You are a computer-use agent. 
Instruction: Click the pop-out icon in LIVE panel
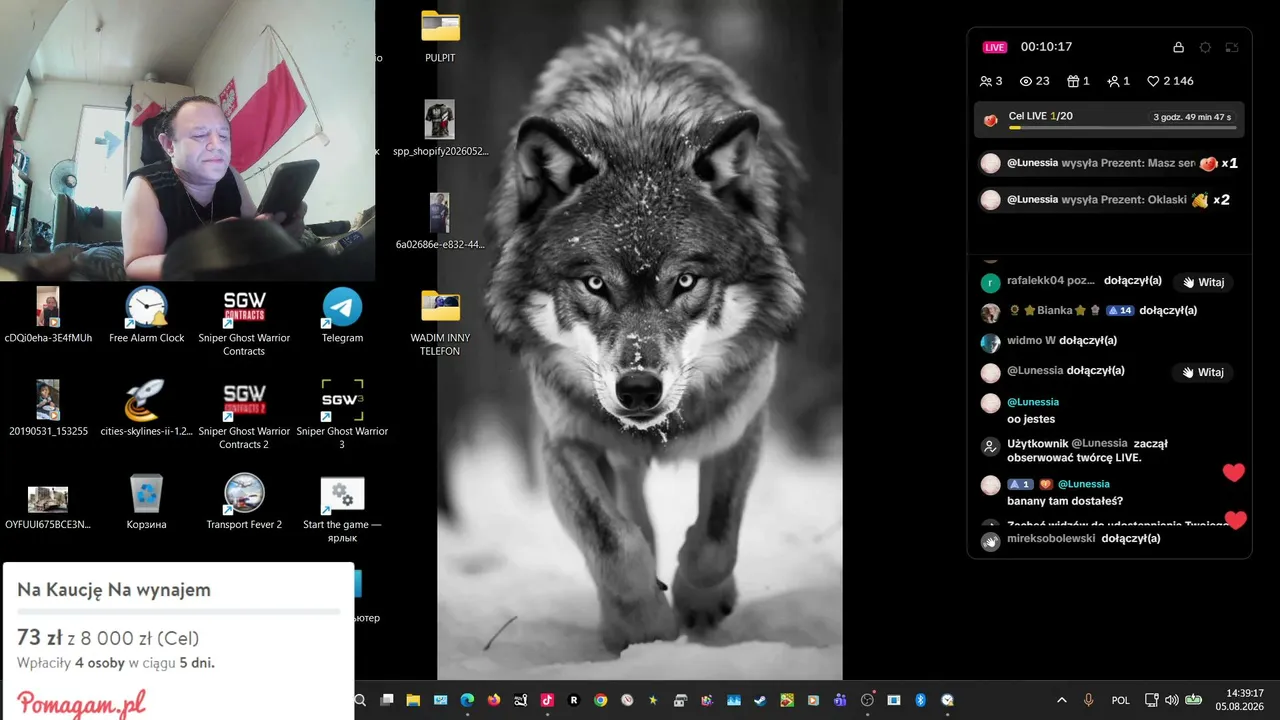(x=1232, y=47)
